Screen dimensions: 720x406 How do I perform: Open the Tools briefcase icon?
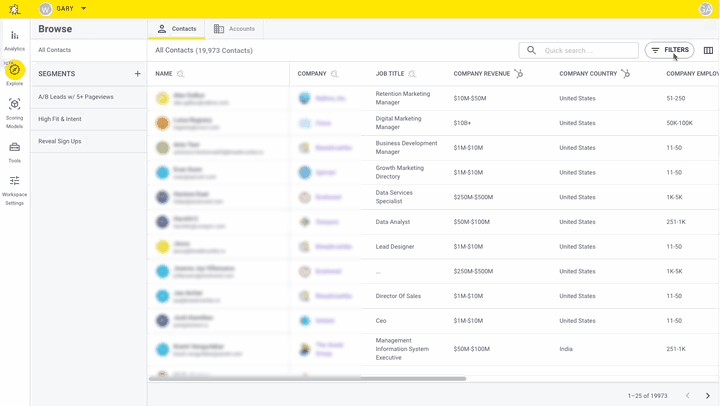(15, 147)
